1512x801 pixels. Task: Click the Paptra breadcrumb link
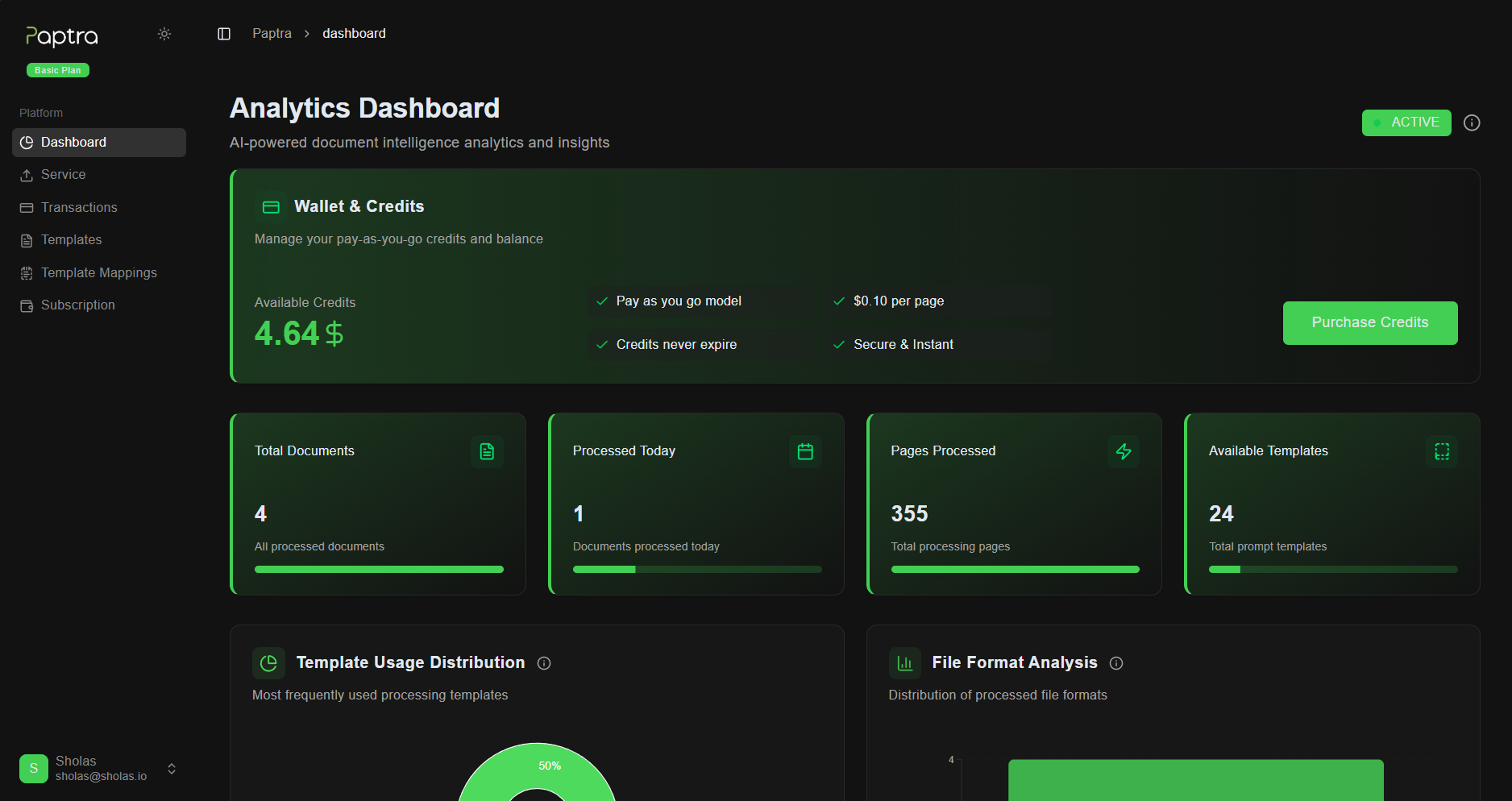(x=272, y=34)
